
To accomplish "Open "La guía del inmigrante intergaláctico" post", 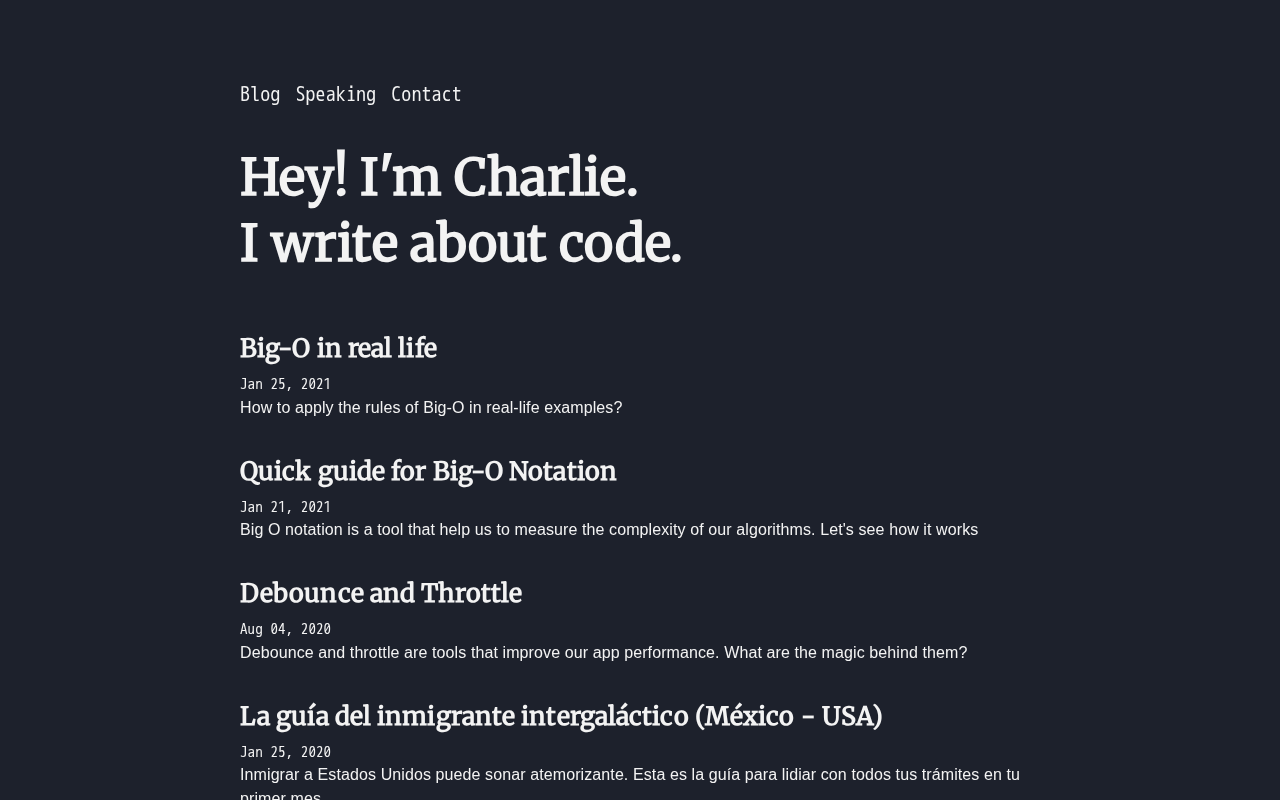I will (561, 716).
